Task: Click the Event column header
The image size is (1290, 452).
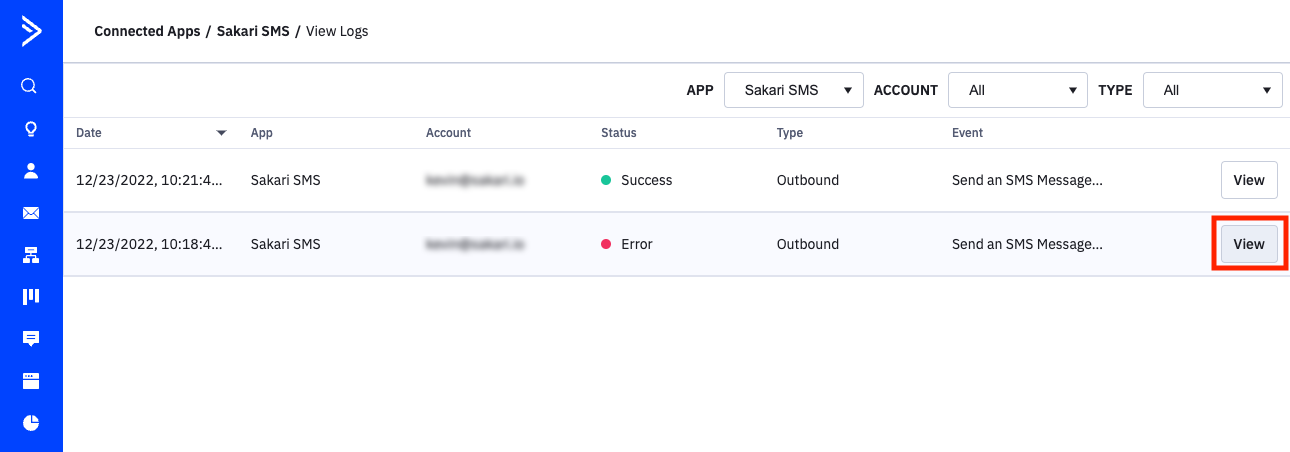Action: click(x=967, y=132)
